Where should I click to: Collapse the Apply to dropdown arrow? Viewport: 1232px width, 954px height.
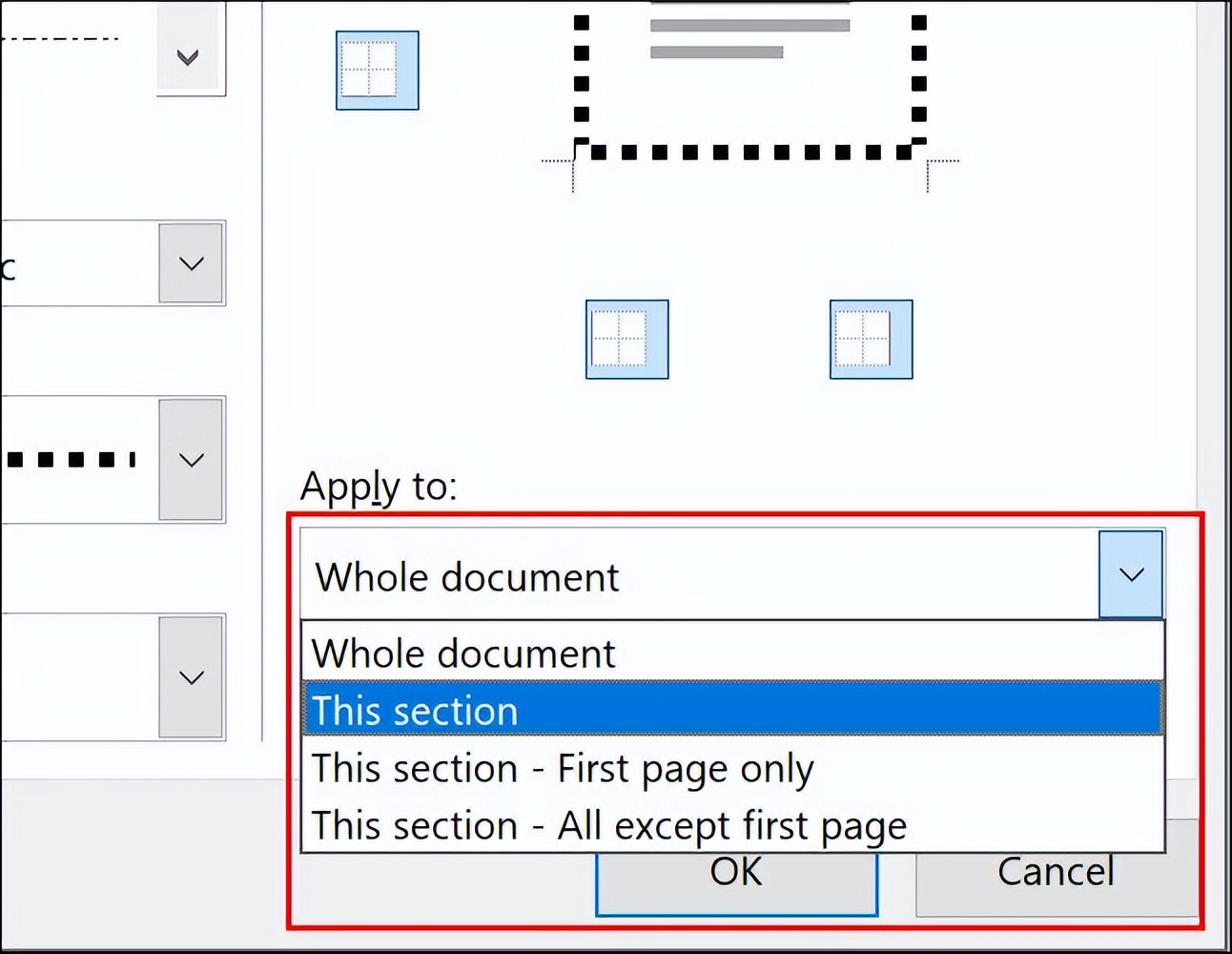1131,574
